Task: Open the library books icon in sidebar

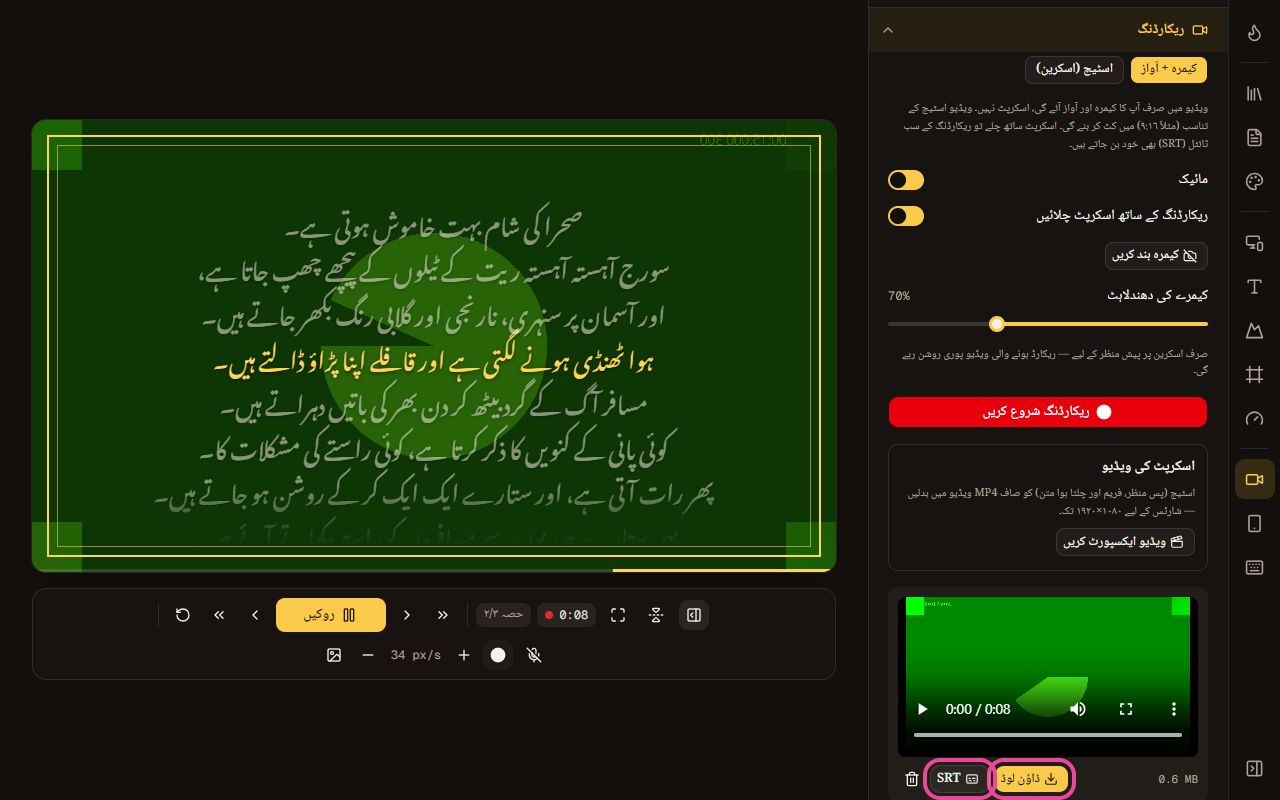Action: 1254,94
